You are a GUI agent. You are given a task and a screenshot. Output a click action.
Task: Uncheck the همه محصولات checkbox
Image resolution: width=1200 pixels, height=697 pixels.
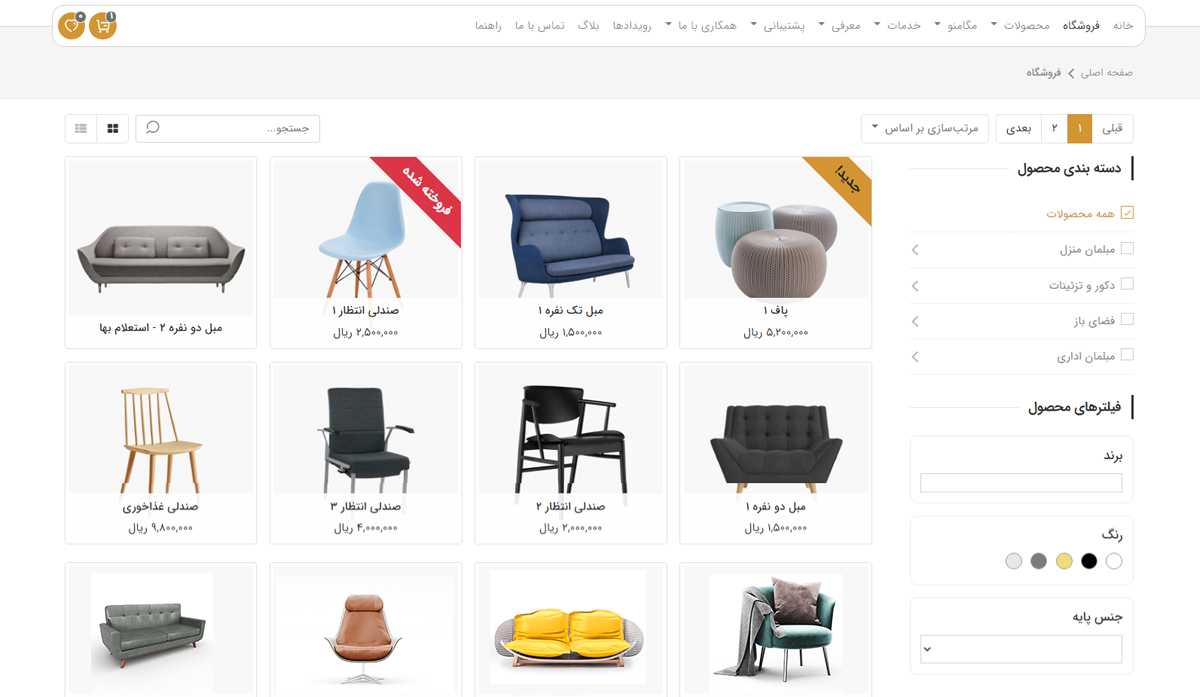1128,213
